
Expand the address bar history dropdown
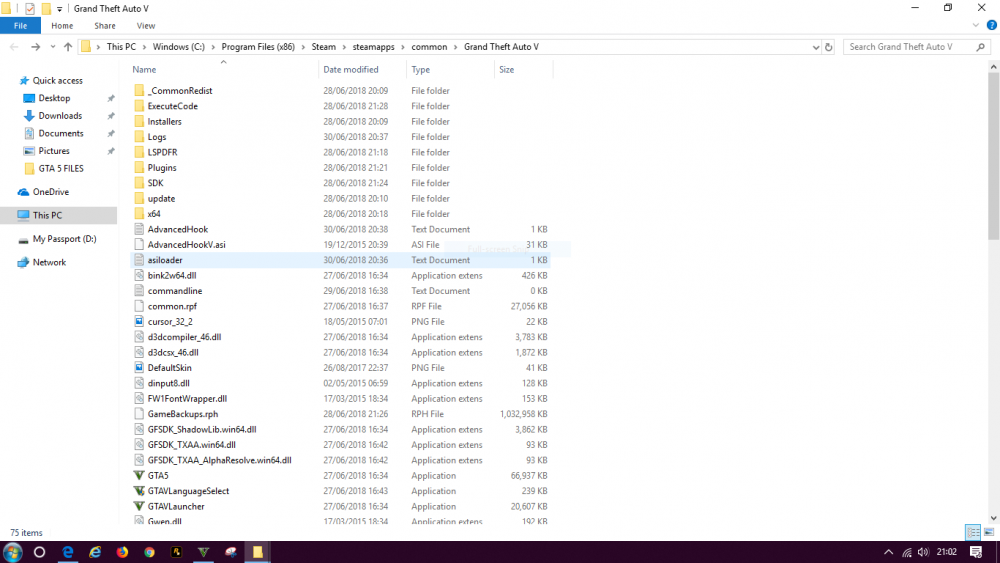click(816, 47)
